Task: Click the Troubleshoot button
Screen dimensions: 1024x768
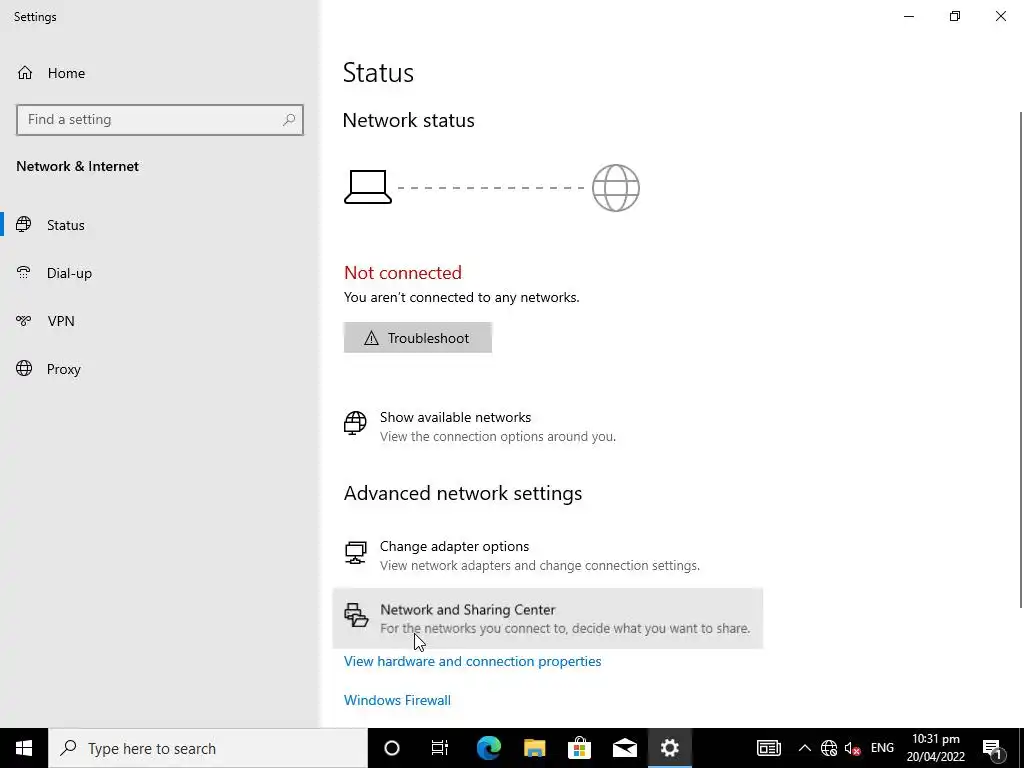Action: coord(417,338)
